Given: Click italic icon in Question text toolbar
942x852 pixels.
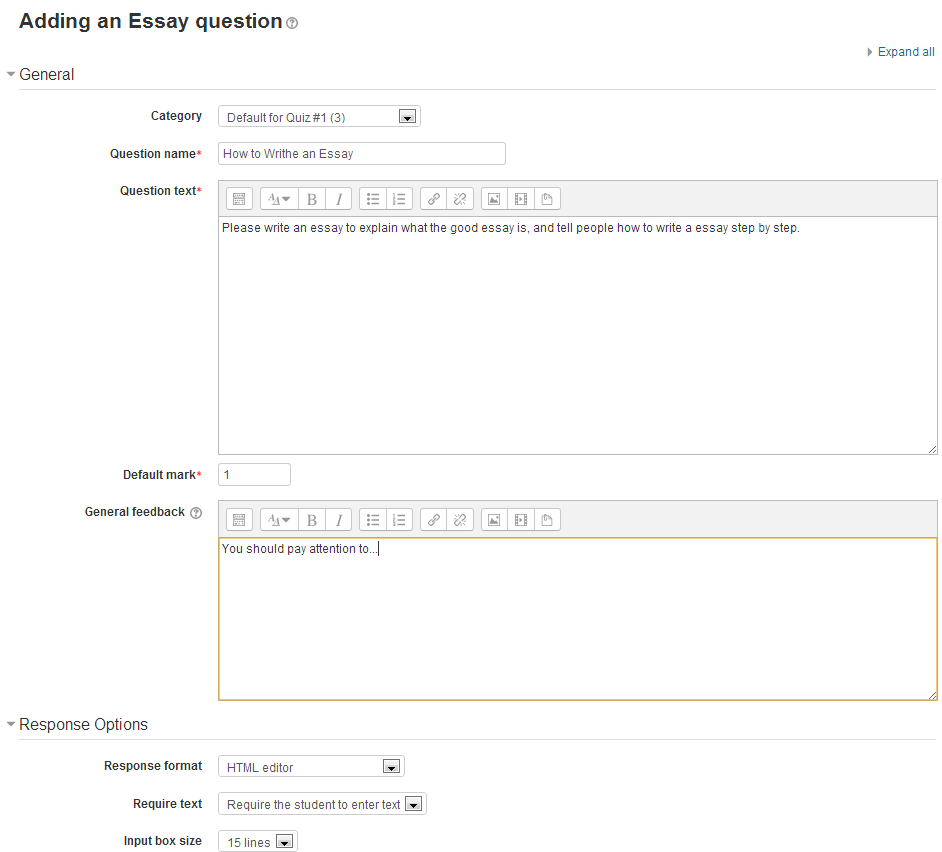Looking at the screenshot, I should click(x=339, y=199).
